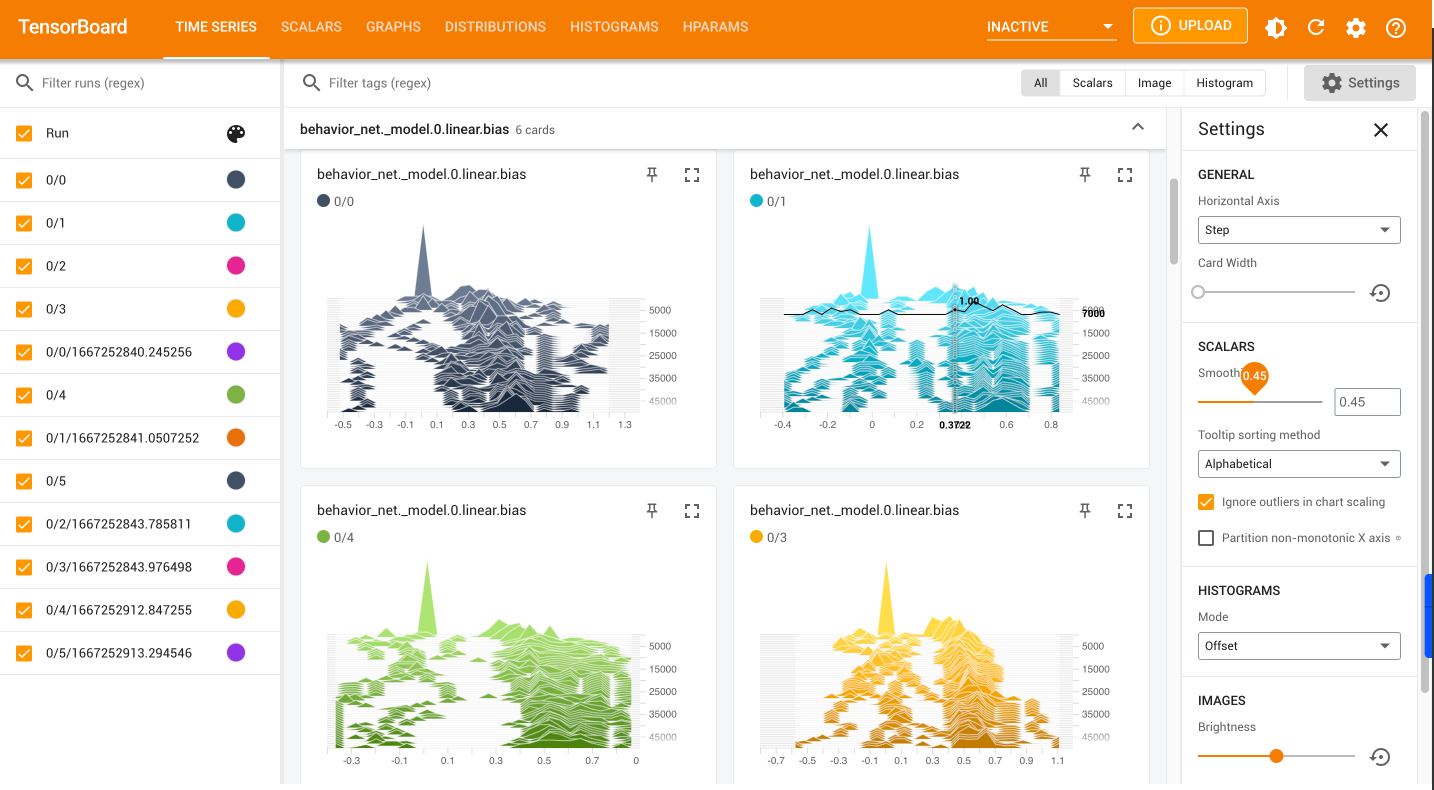Pin the 0/0 histogram card
1434x790 pixels.
point(652,175)
